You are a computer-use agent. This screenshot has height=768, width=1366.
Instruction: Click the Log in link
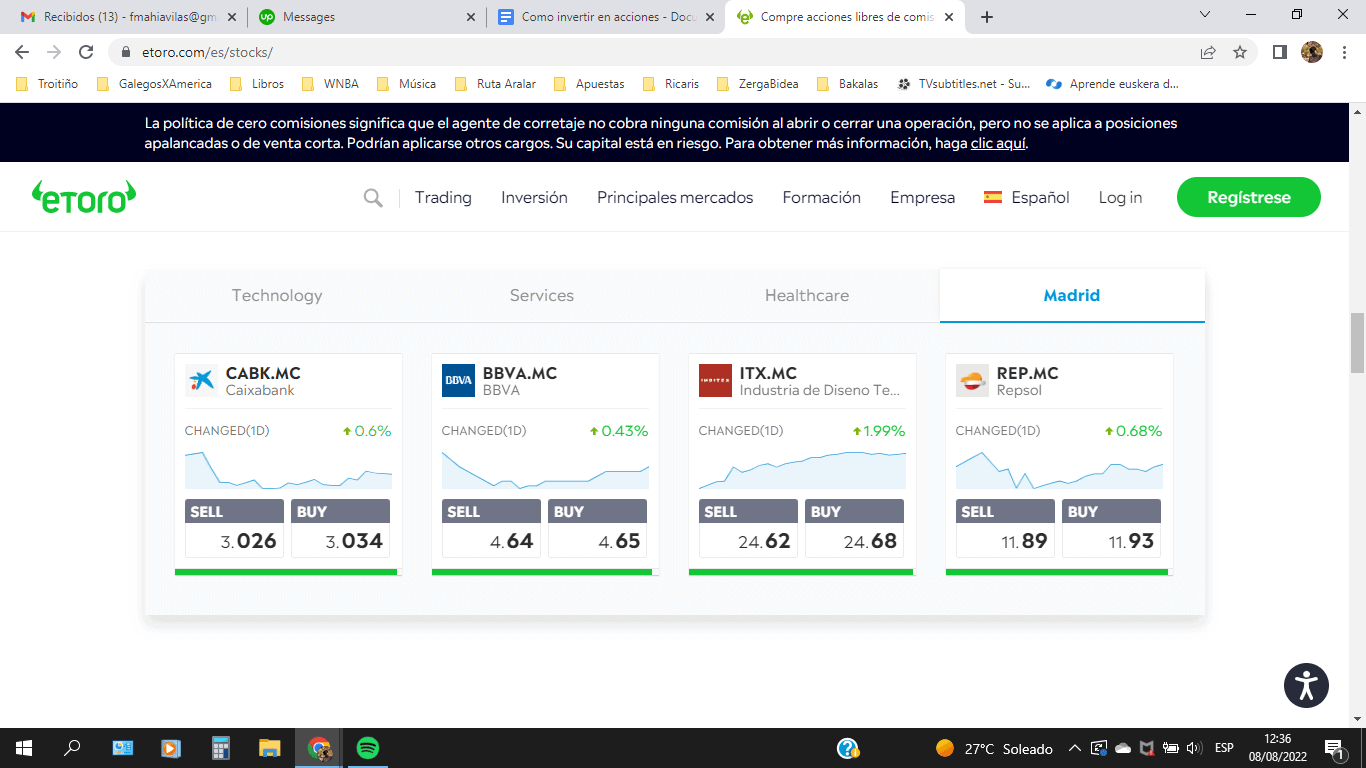(1120, 197)
